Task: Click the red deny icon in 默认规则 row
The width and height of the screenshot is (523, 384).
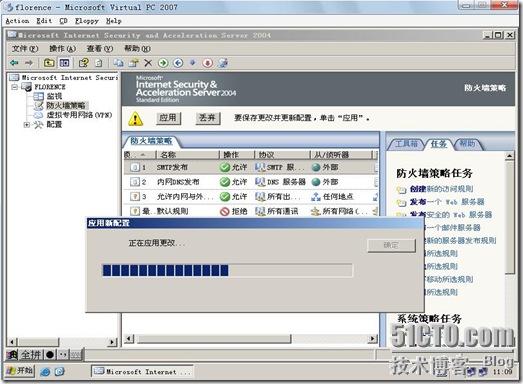Action: coord(225,211)
